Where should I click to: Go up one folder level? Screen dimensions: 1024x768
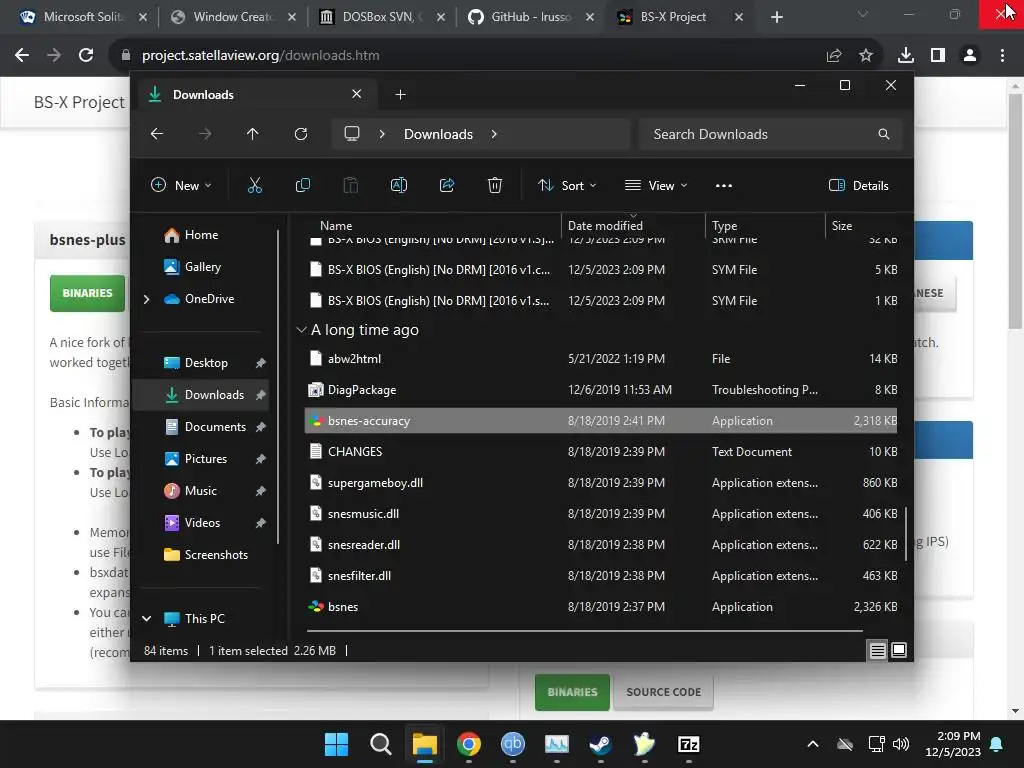tap(253, 134)
